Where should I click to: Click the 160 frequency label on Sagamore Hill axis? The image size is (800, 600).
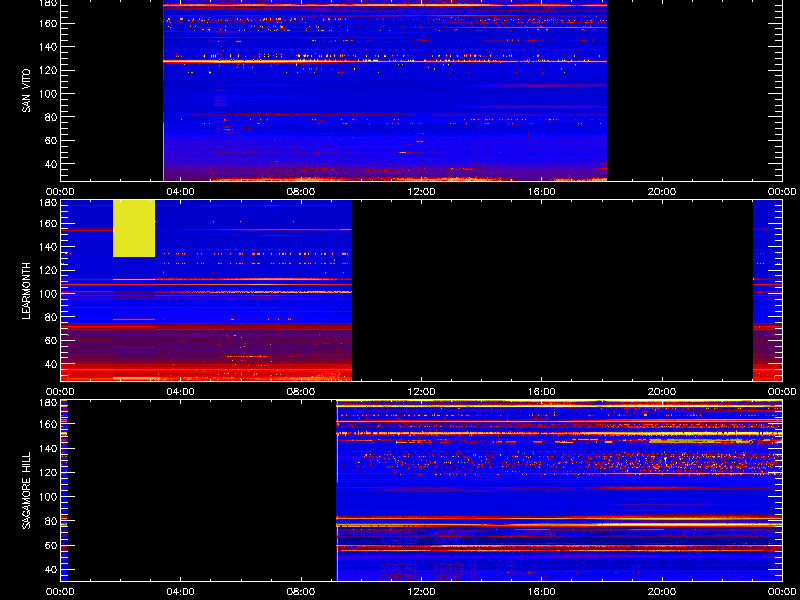tap(48, 424)
